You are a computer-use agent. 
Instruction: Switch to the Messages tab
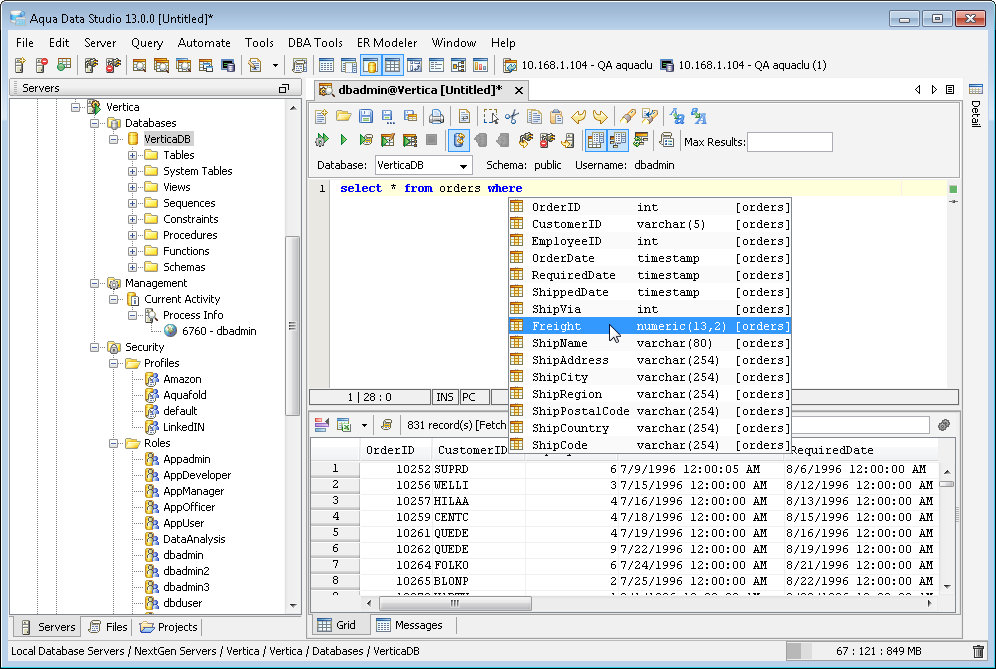pos(409,625)
